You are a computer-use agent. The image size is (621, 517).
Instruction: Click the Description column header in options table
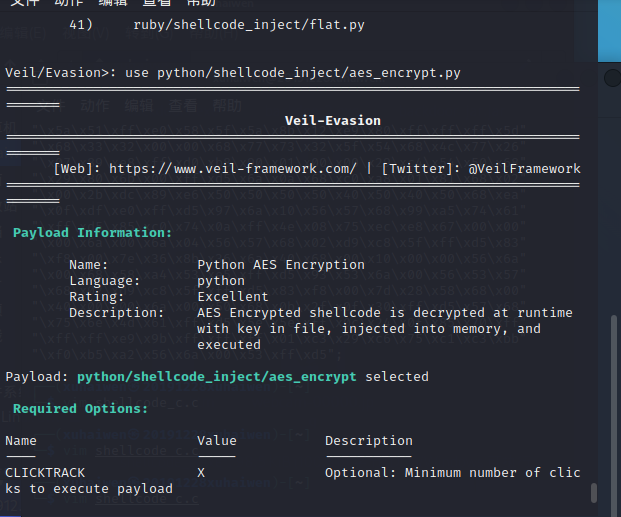[x=368, y=440]
